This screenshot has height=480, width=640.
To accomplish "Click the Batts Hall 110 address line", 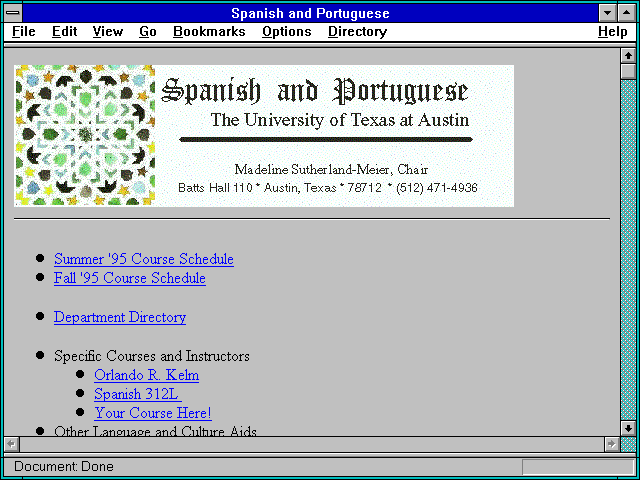I will (328, 188).
